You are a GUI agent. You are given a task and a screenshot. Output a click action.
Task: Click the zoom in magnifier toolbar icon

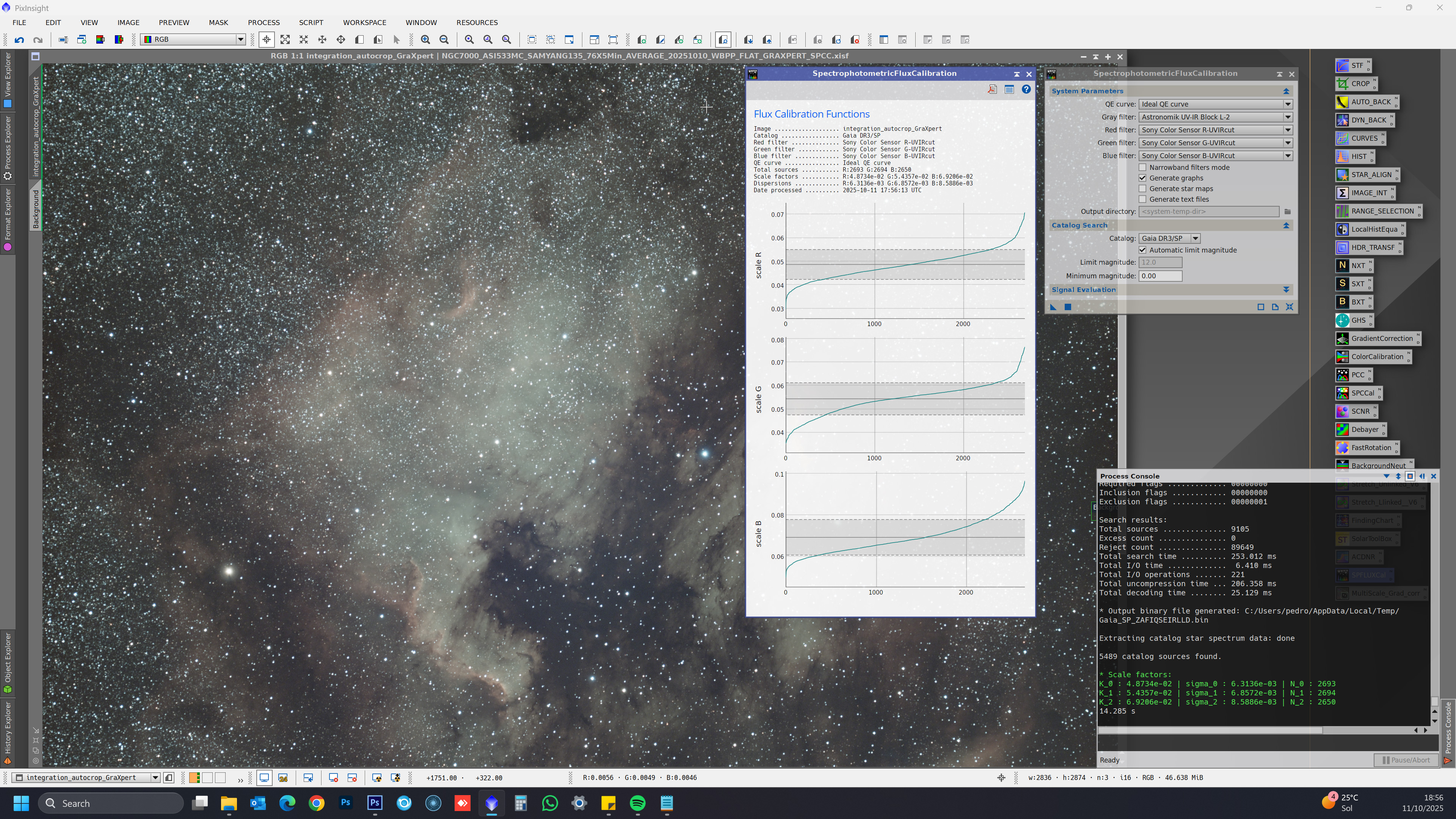point(425,39)
